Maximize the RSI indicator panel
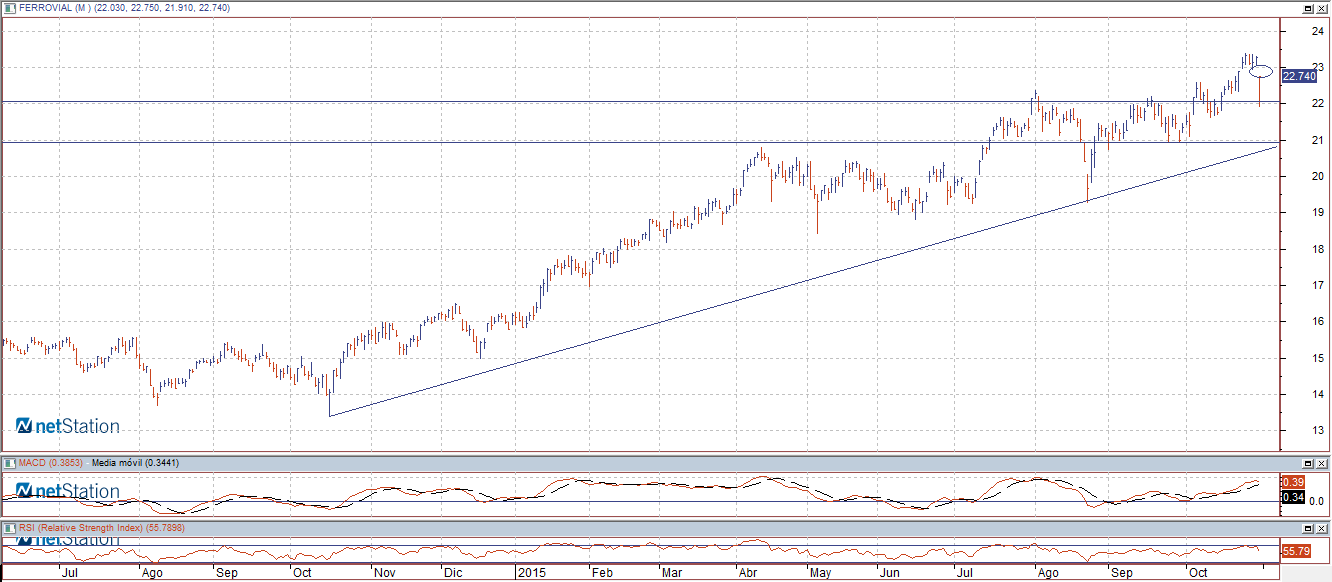Screen dimensions: 1332x582 [x=1306, y=527]
